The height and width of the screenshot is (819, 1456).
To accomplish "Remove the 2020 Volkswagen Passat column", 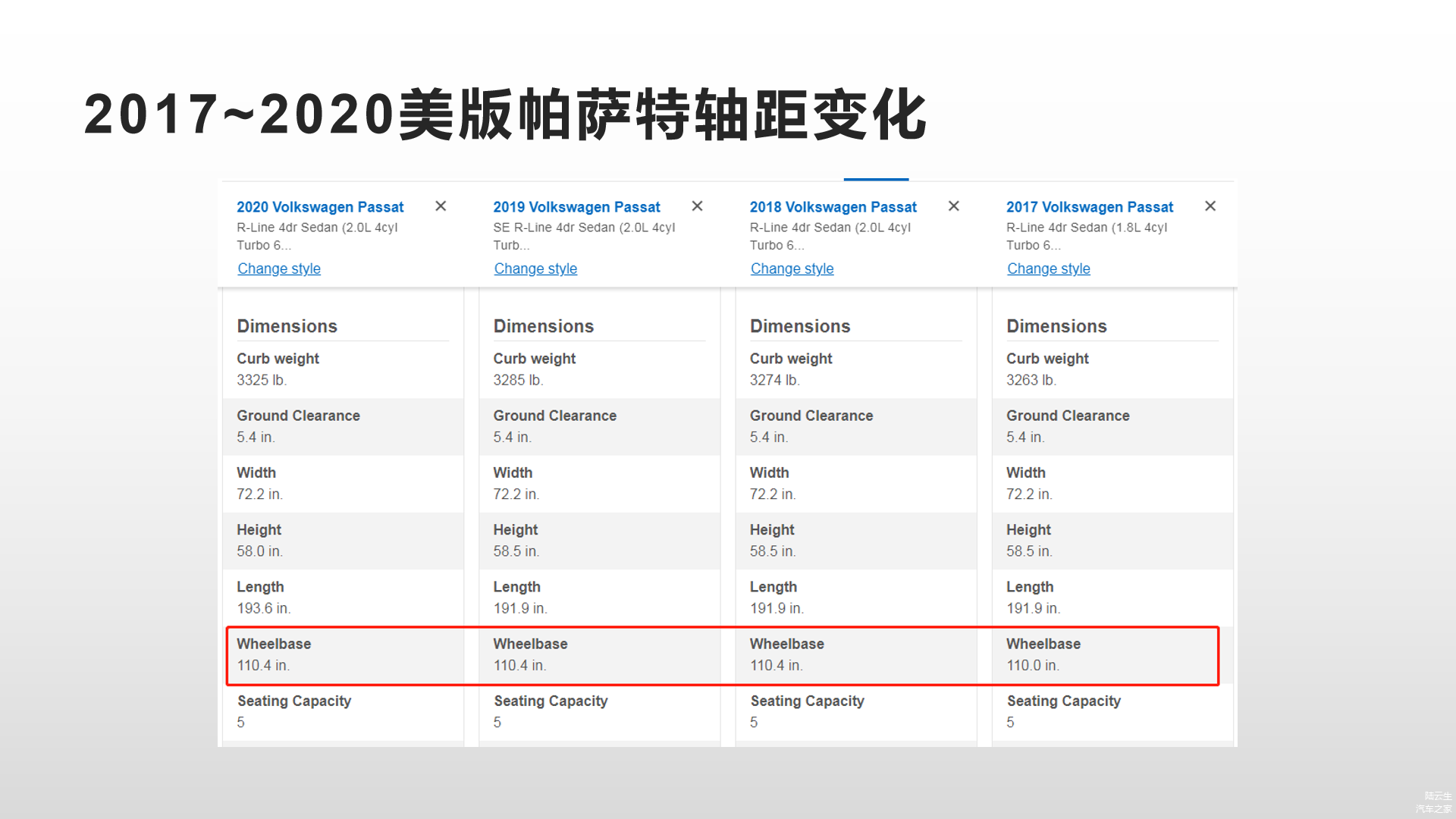I will pos(441,206).
